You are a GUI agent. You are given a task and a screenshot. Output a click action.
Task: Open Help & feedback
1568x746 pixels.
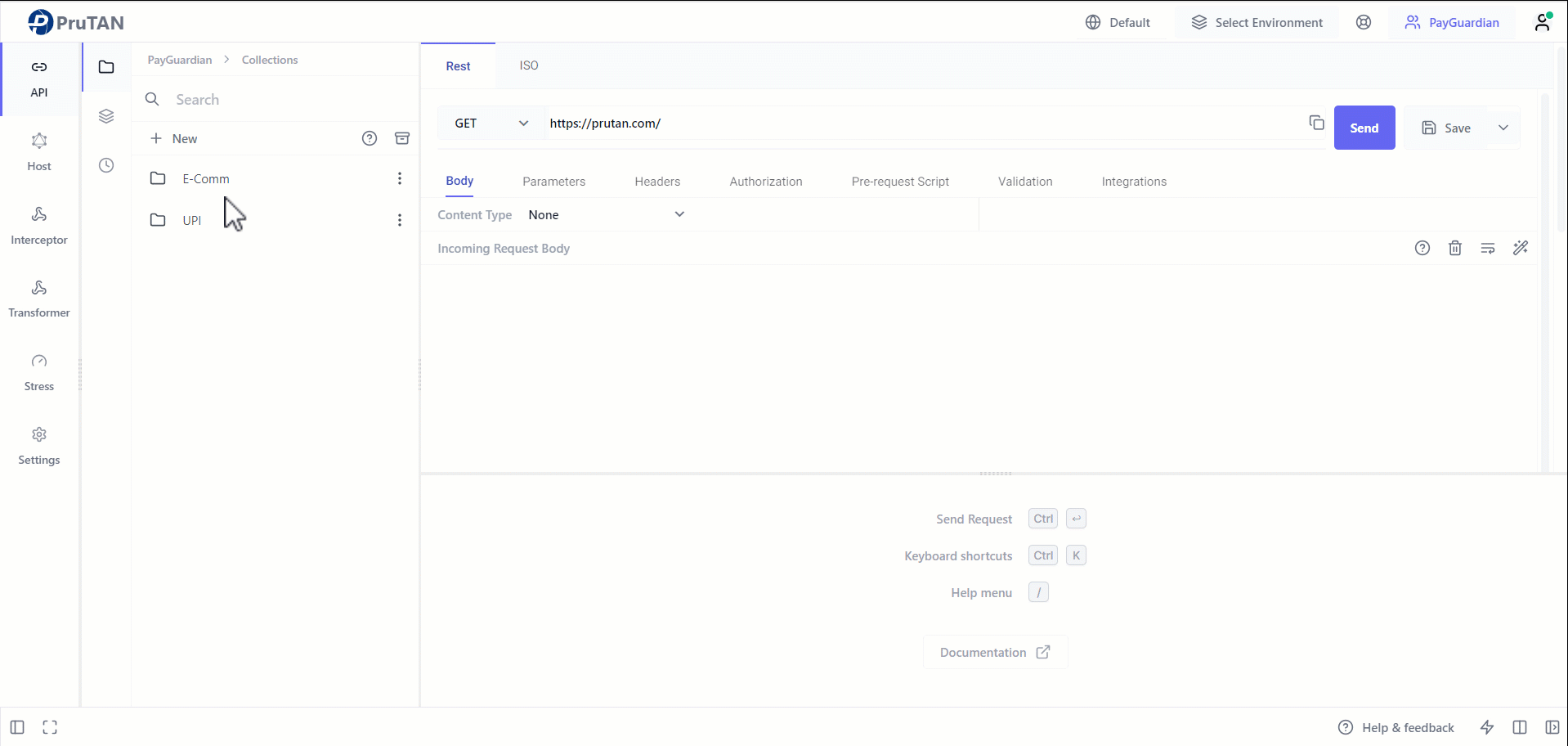[x=1396, y=727]
